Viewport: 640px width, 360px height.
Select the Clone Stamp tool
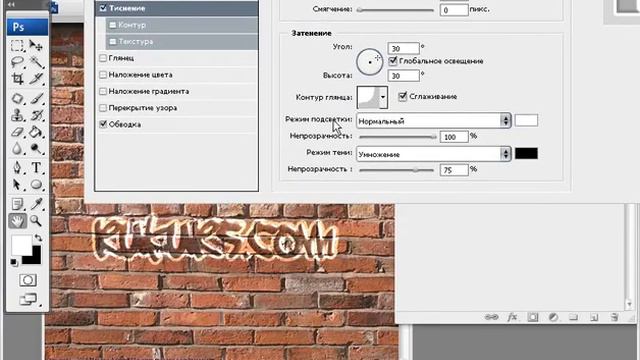[17, 115]
